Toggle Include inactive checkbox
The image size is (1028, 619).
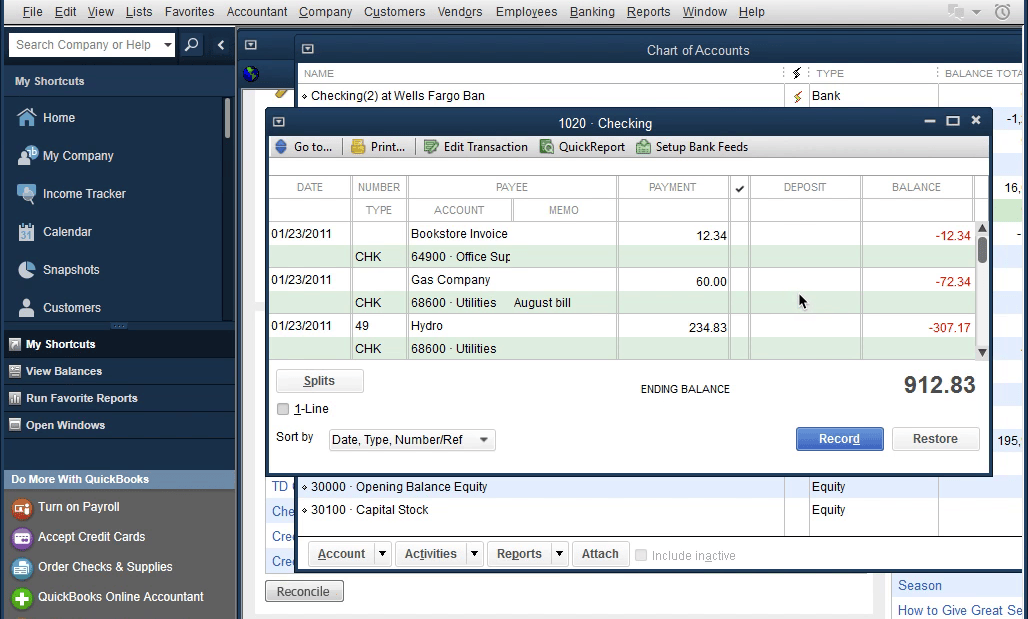click(641, 555)
